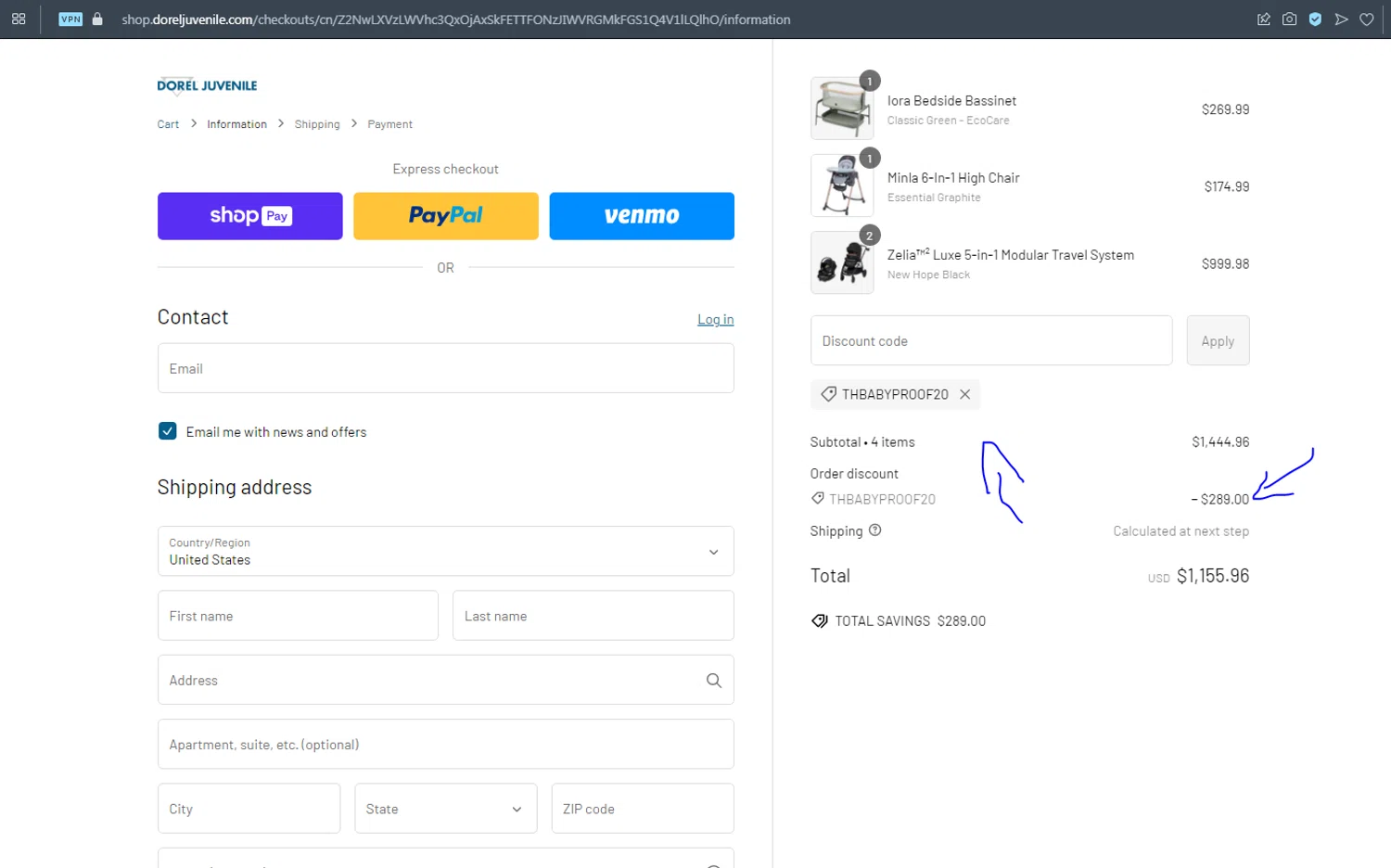Focus the City field
The width and height of the screenshot is (1391, 868).
coord(249,809)
